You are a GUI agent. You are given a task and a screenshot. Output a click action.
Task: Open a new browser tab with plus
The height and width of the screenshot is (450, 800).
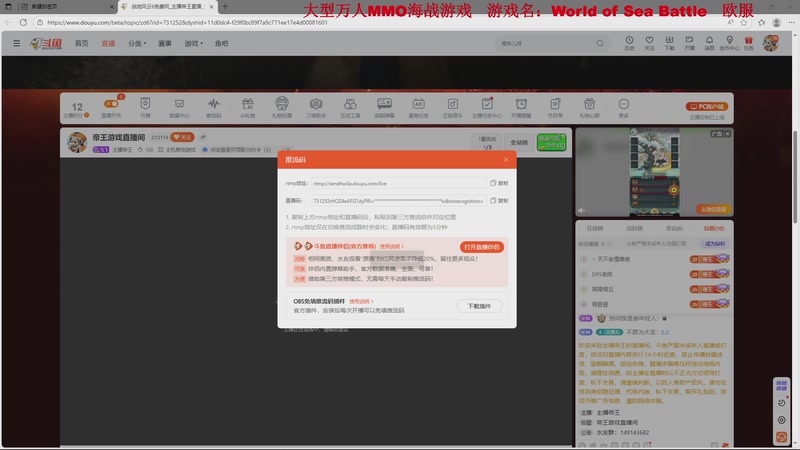[225, 7]
